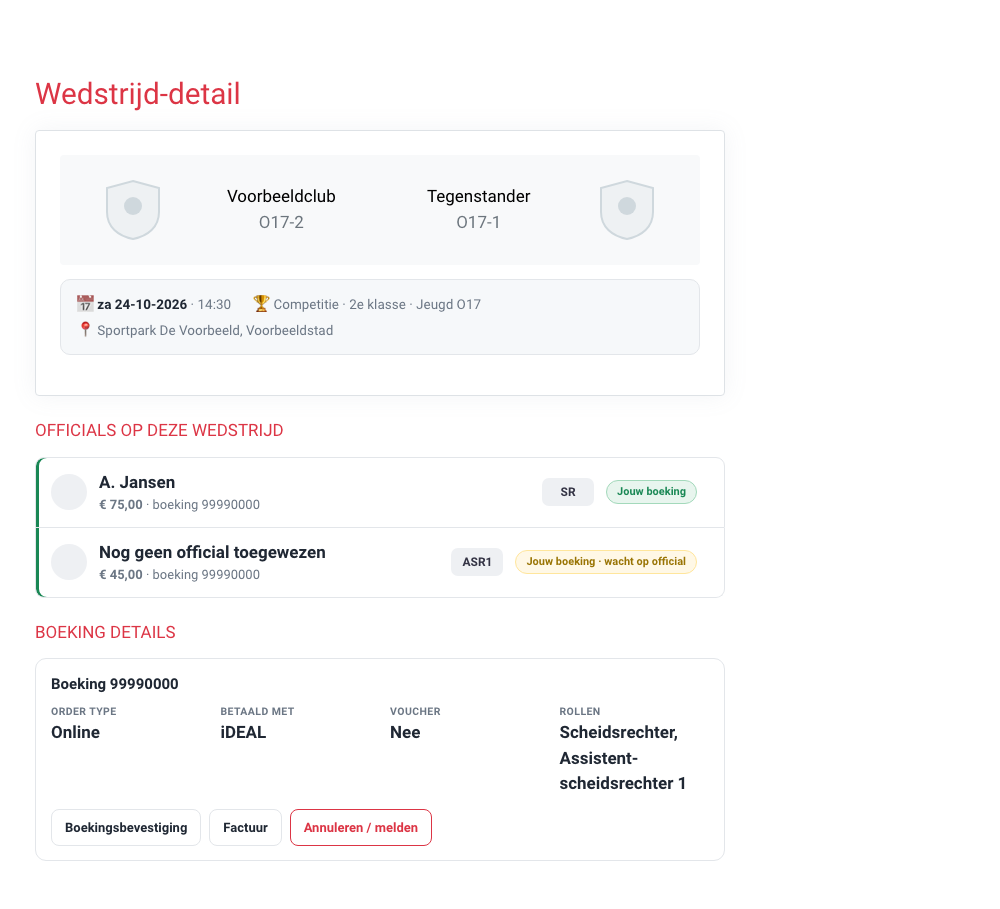Click 'Competitie · 2e klasse · Jeugd O17' text
Screen dimensions: 1000x909
tap(377, 304)
